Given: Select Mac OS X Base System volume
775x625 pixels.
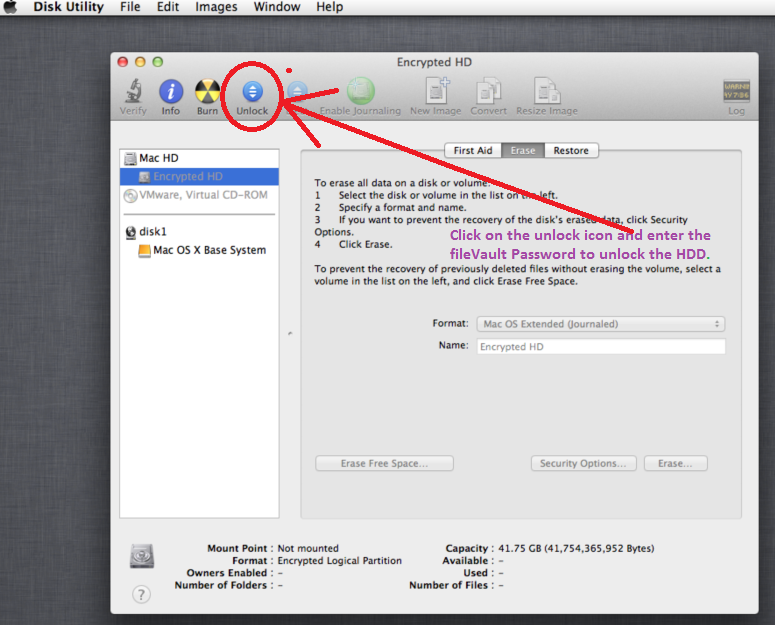Looking at the screenshot, I should tap(199, 250).
